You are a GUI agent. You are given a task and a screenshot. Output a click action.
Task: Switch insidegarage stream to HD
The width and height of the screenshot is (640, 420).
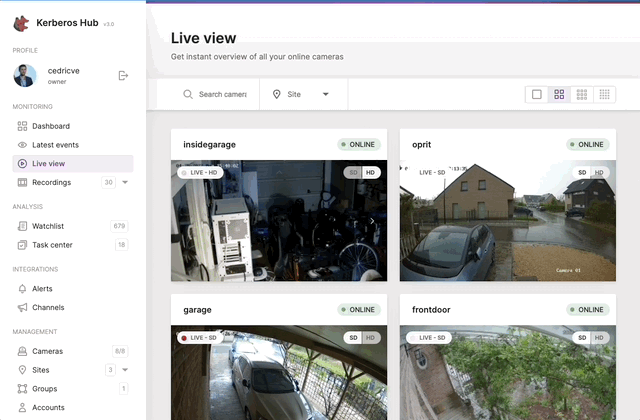(371, 173)
